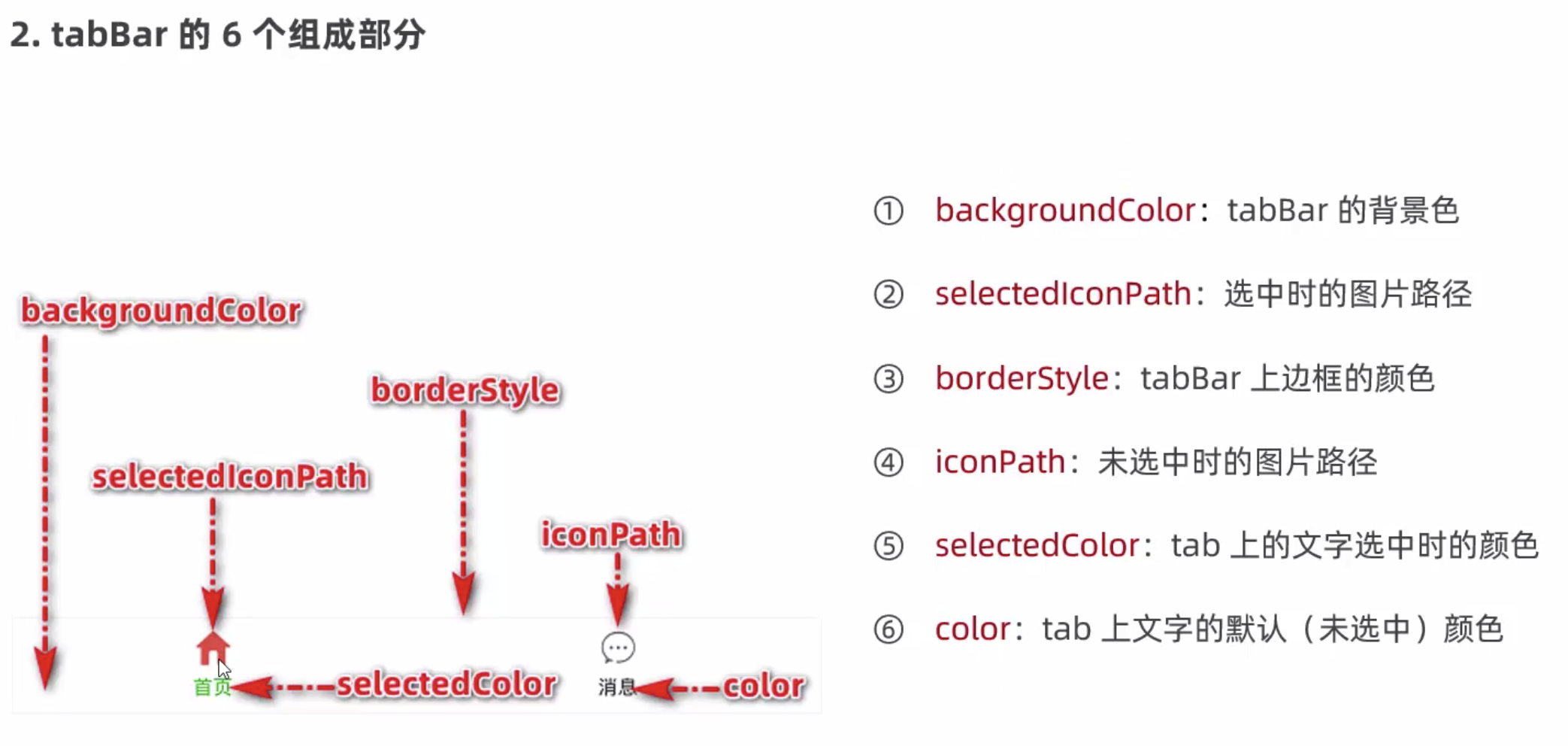Click the color arrow label near 消息
This screenshot has height=746, width=1568.
click(x=764, y=686)
